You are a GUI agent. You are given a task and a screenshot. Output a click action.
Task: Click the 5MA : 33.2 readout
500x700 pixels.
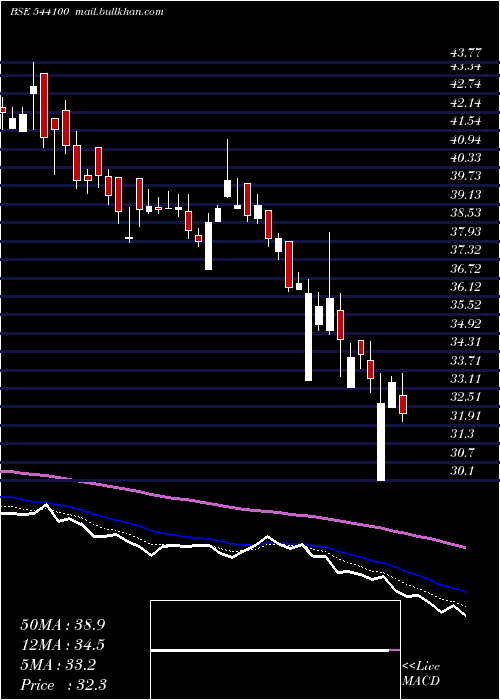58,665
